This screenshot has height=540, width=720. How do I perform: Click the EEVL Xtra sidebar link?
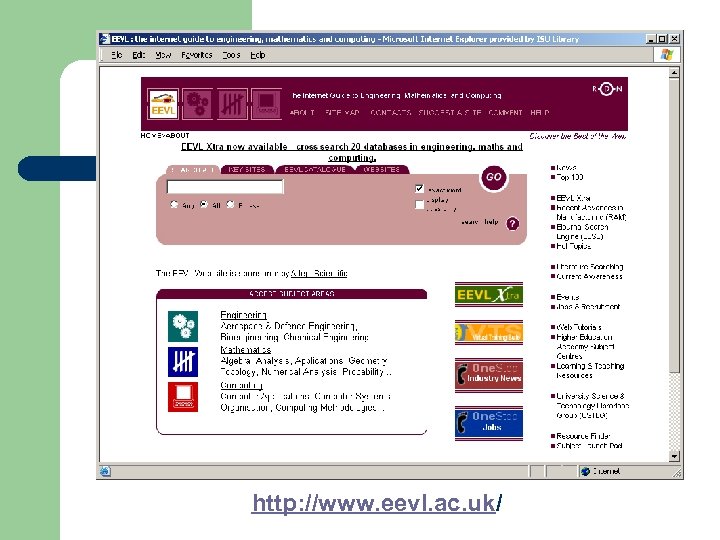pos(574,198)
